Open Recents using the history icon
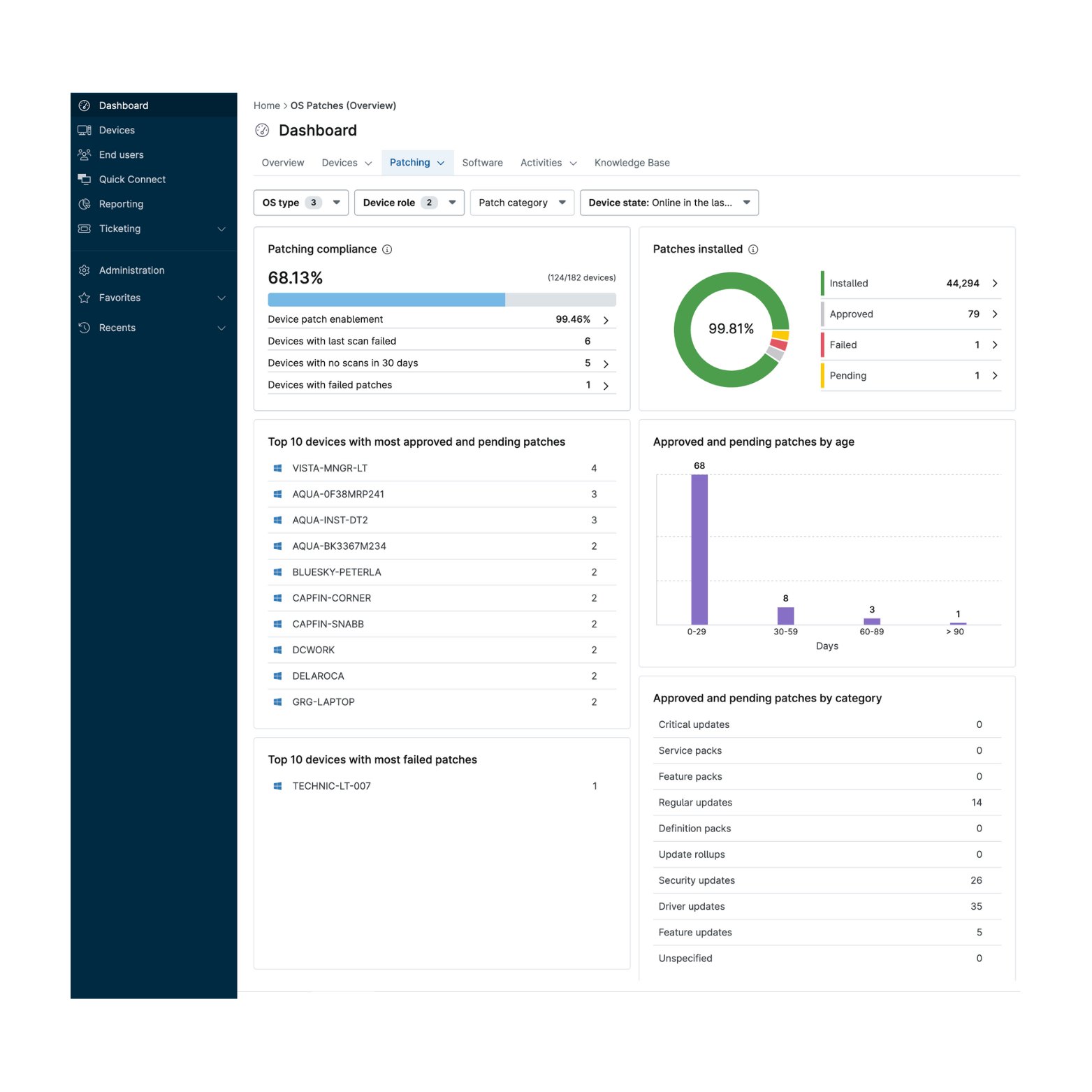This screenshot has width=1092, height=1092. [85, 327]
